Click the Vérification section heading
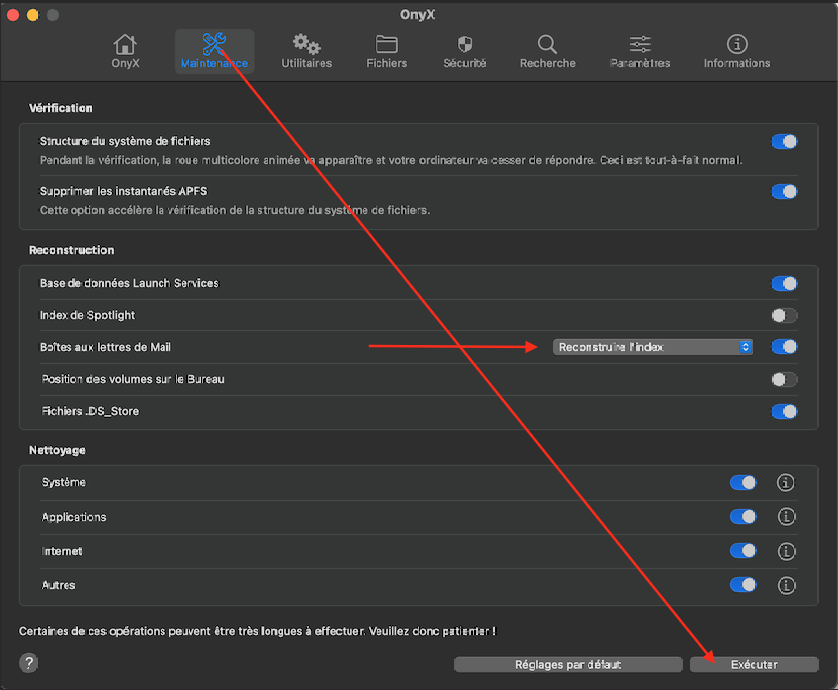The width and height of the screenshot is (838, 690). [x=60, y=108]
